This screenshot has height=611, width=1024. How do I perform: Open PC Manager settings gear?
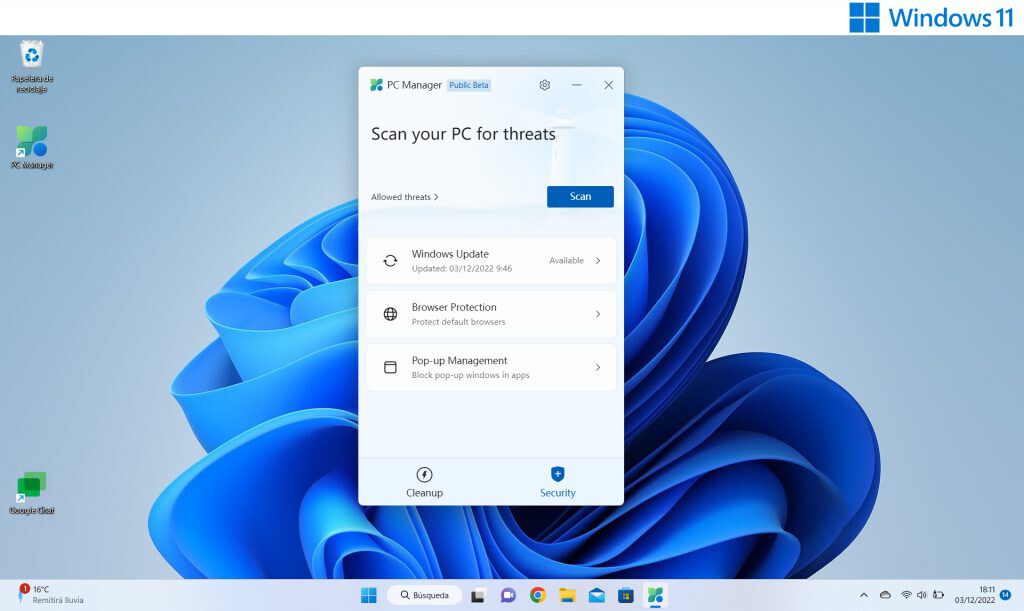[544, 85]
